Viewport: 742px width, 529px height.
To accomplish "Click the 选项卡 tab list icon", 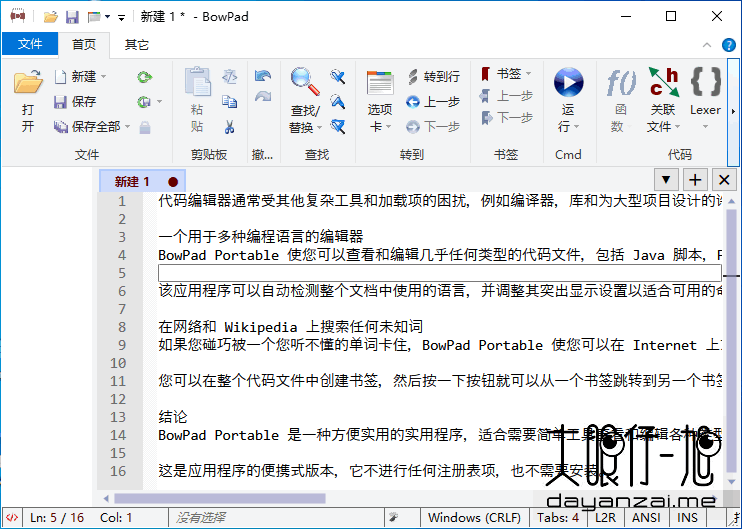I will [x=380, y=83].
